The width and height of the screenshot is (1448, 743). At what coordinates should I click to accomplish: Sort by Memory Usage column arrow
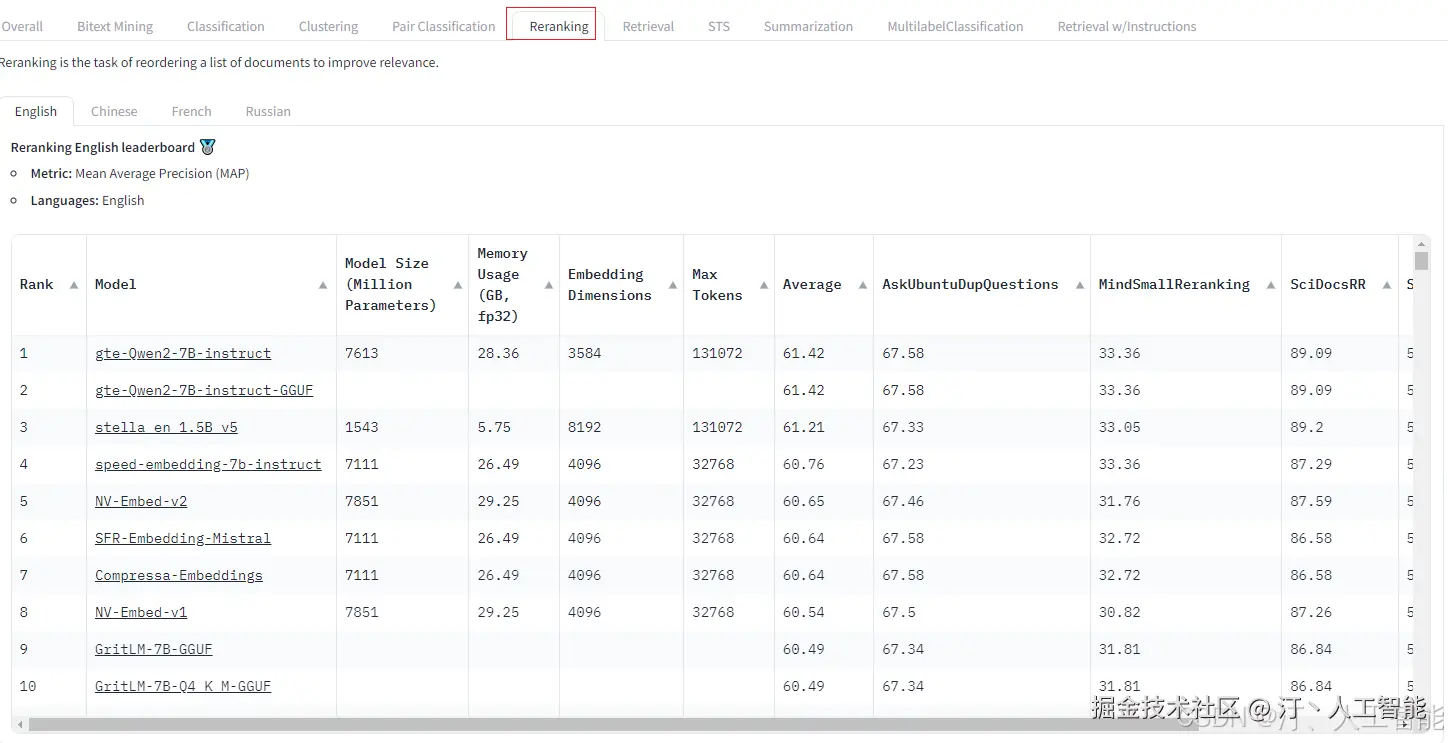click(548, 285)
